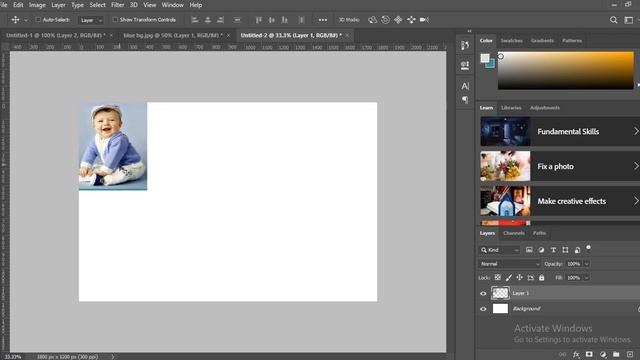Viewport: 640px width, 360px height.
Task: Close the Untitled-2 document tab
Action: (x=347, y=36)
